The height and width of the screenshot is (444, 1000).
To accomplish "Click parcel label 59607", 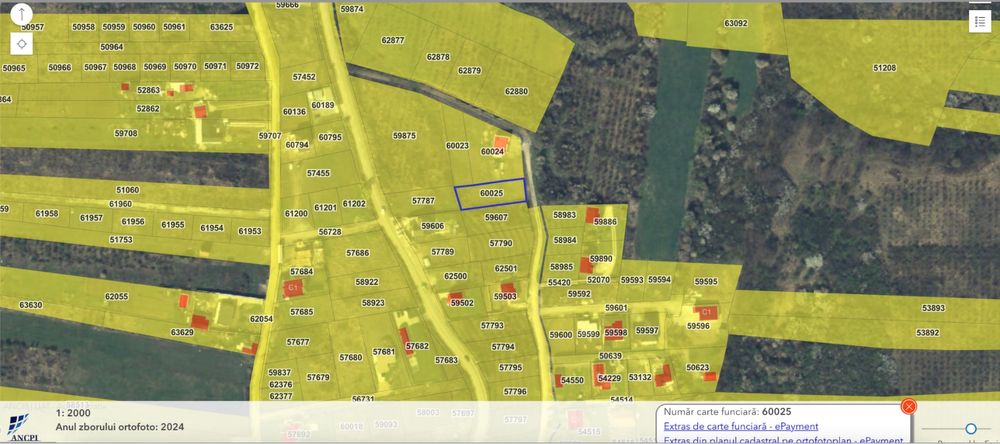I will (x=496, y=218).
